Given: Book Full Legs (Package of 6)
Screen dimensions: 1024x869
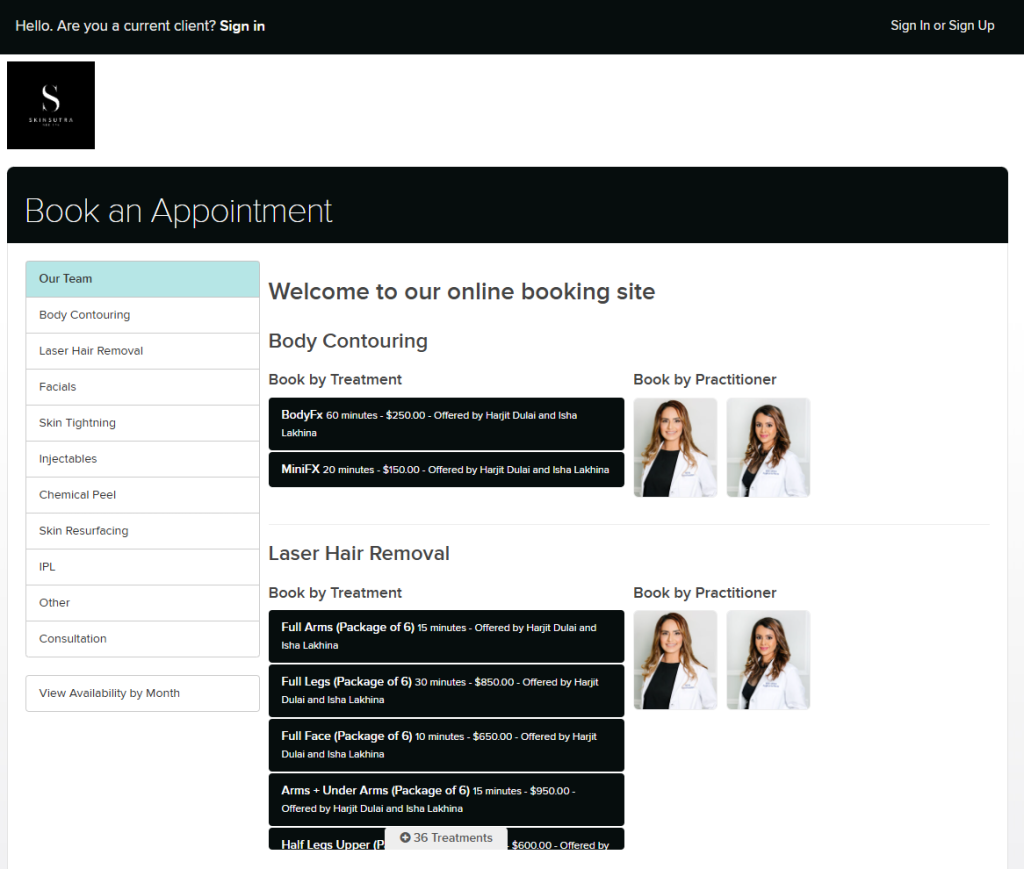Looking at the screenshot, I should click(446, 690).
